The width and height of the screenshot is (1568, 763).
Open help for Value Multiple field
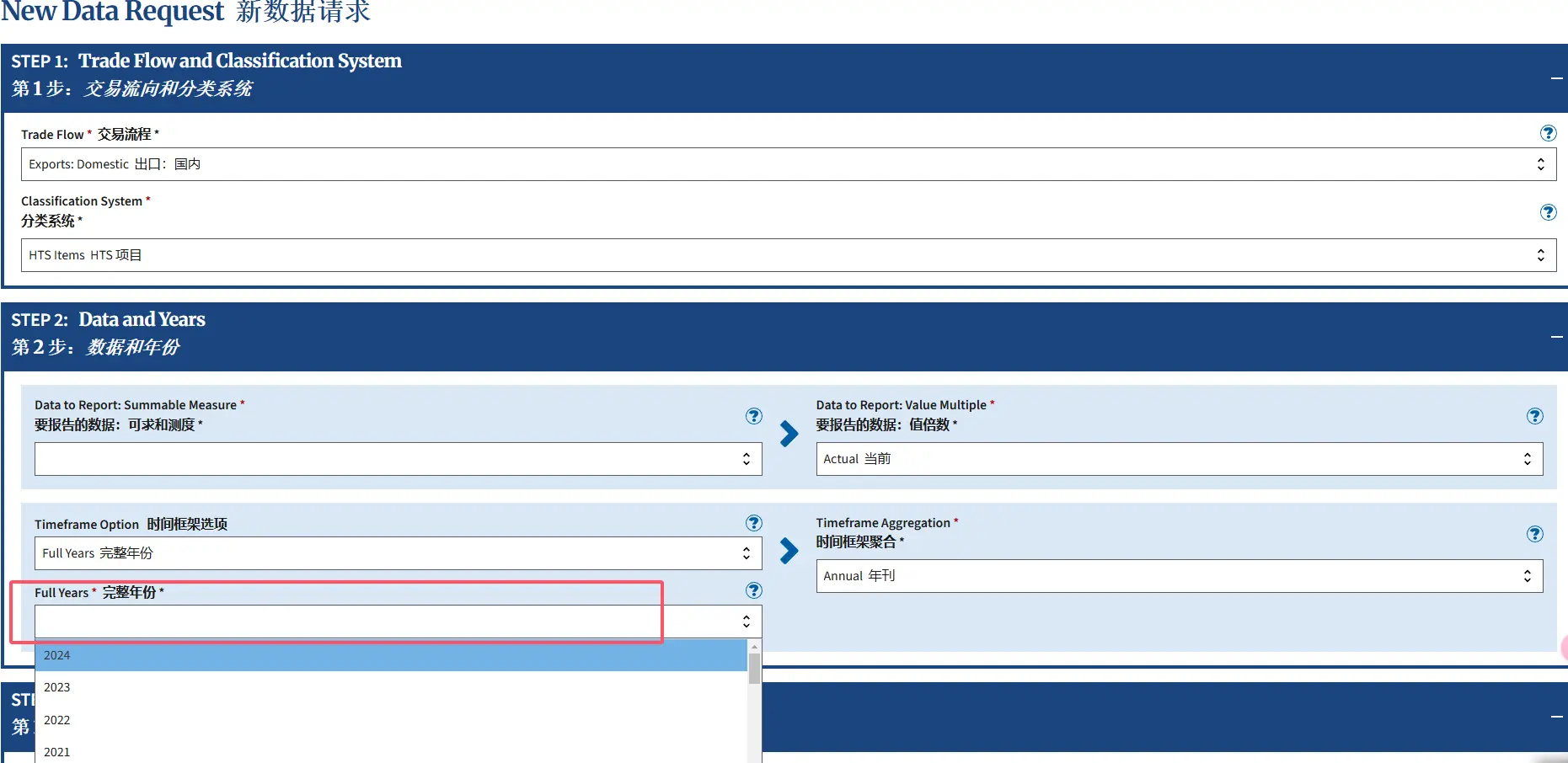coord(1534,416)
